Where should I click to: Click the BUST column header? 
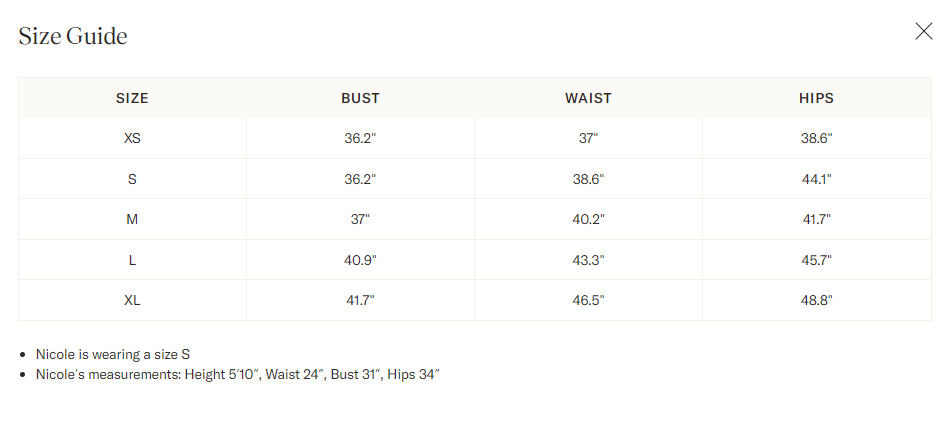360,98
